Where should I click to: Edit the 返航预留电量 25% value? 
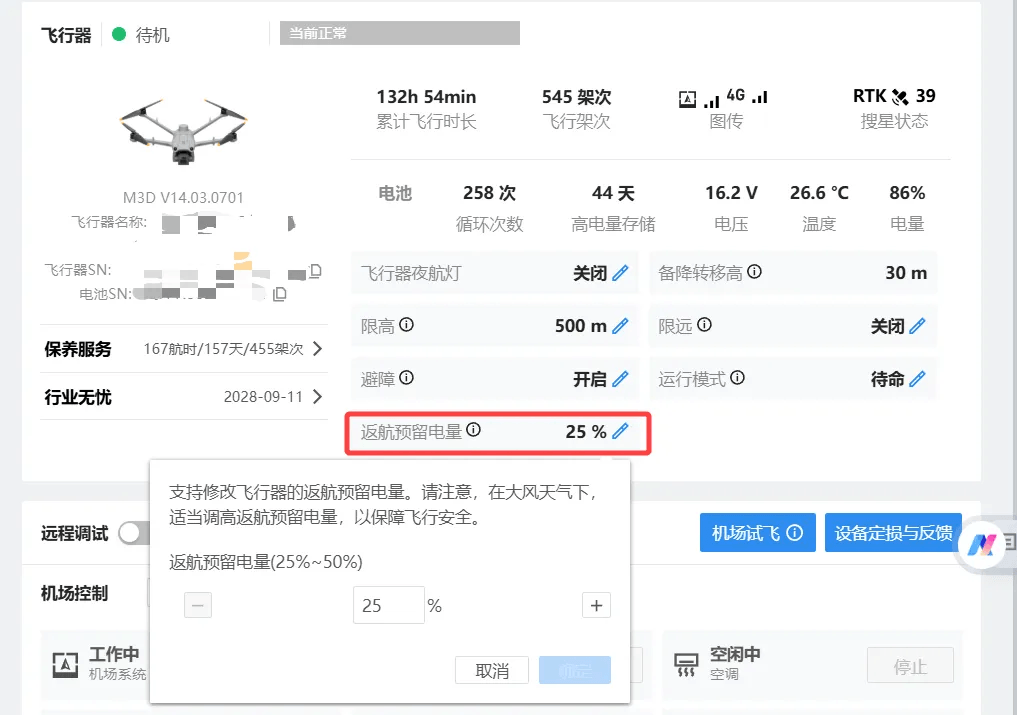(620, 431)
